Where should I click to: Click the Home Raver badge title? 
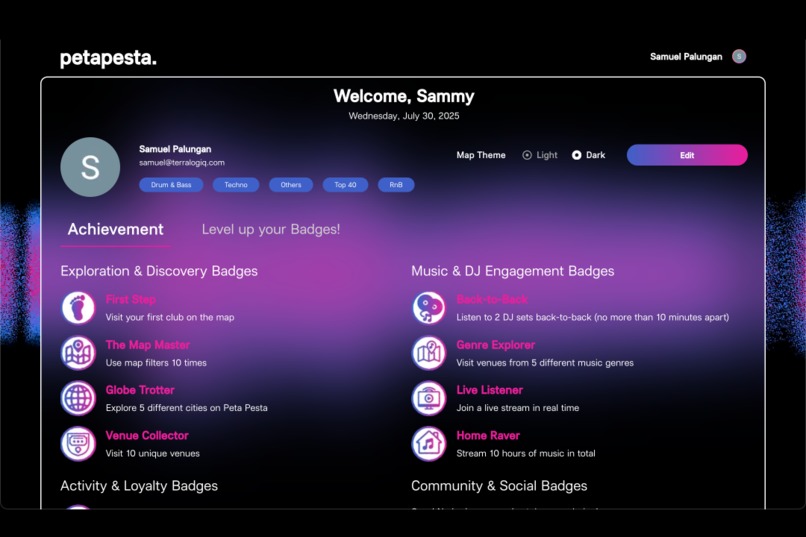pos(488,435)
